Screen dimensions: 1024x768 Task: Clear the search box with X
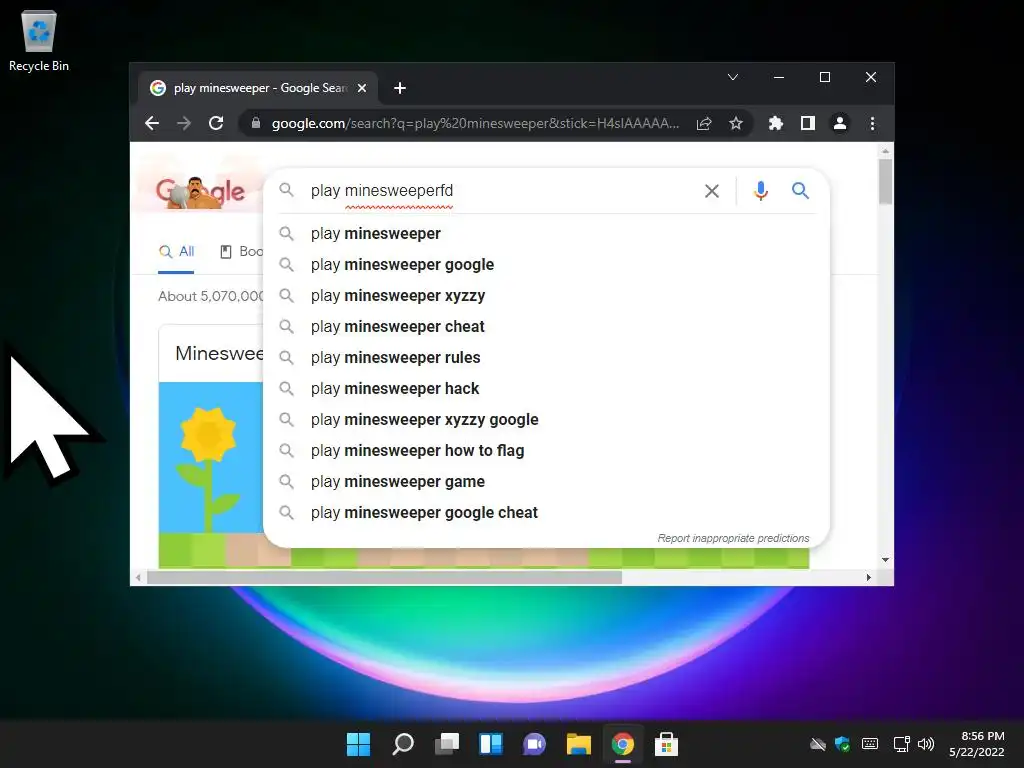tap(712, 191)
